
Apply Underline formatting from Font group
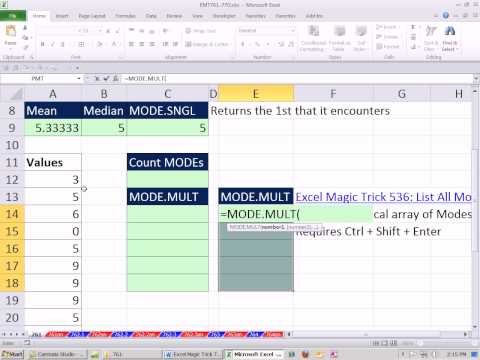tap(62, 44)
